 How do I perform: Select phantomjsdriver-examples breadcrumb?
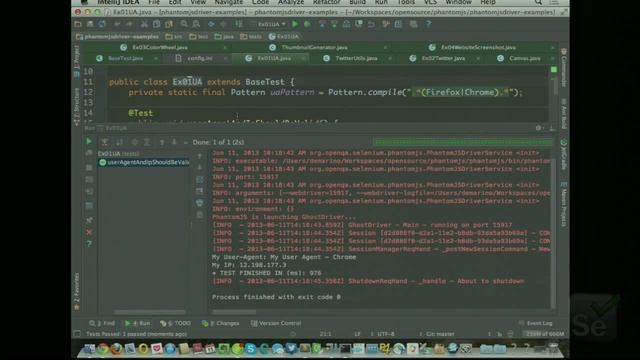tap(118, 36)
